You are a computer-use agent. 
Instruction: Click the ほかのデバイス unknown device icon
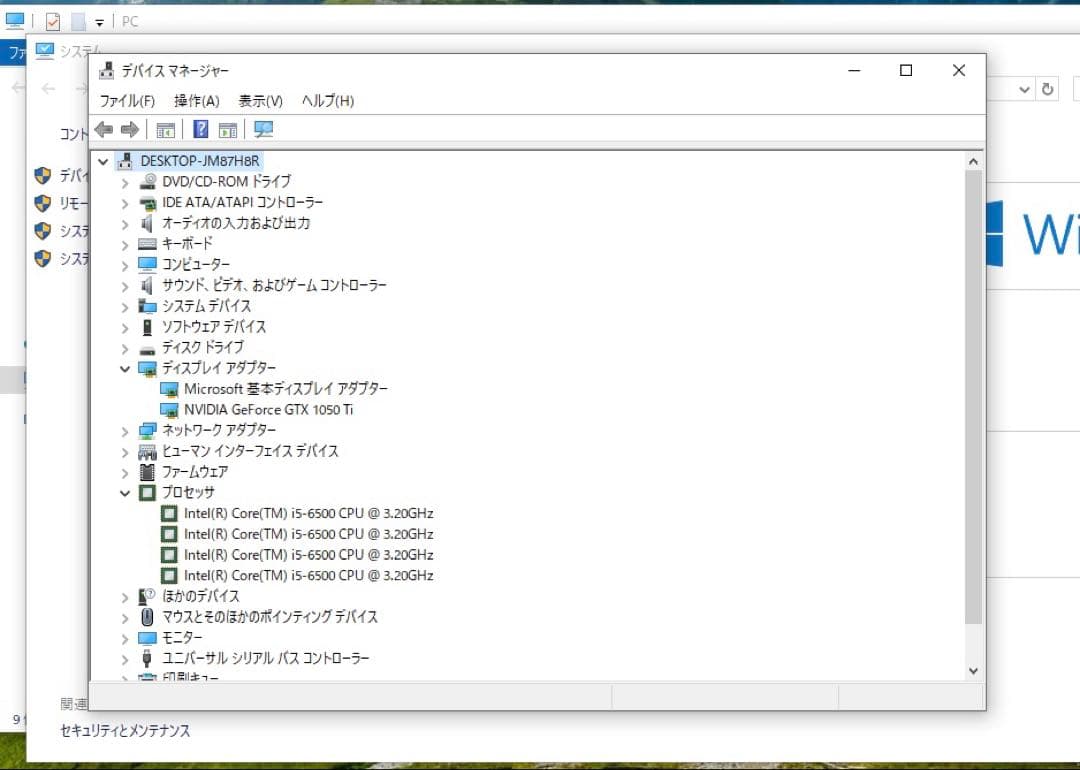click(x=147, y=596)
